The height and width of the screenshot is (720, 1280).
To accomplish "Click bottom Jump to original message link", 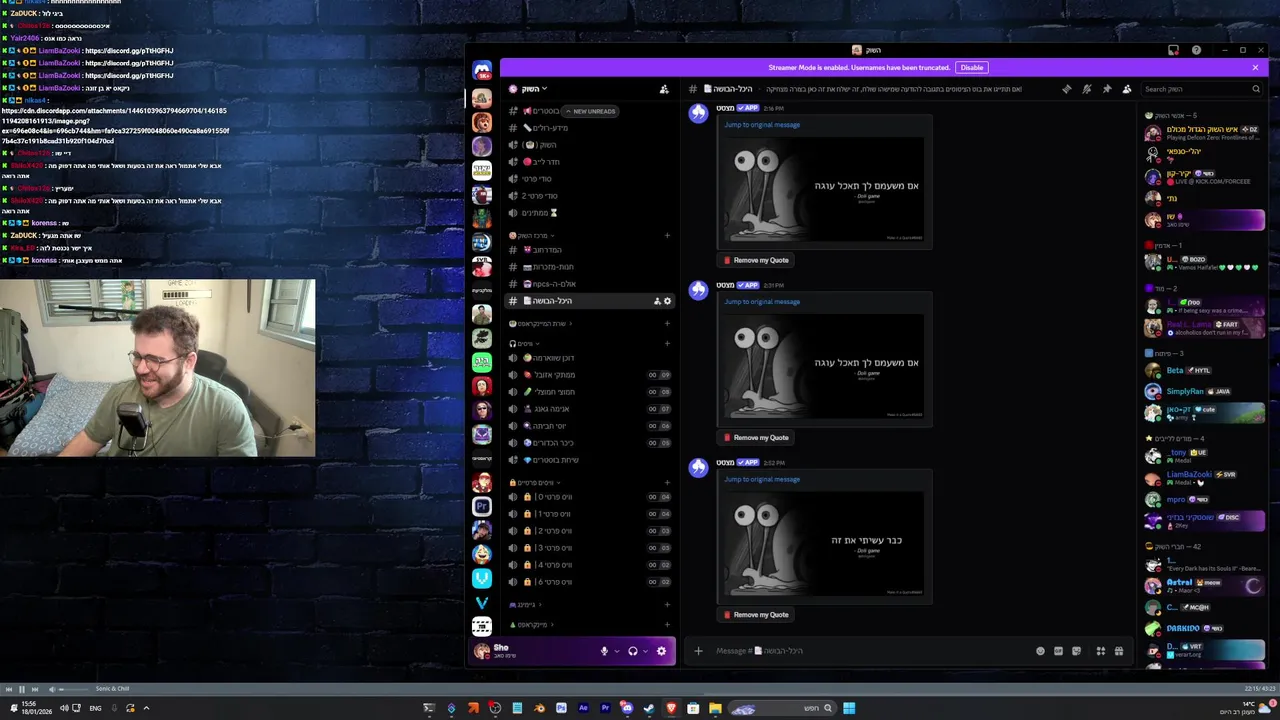I will coord(762,479).
